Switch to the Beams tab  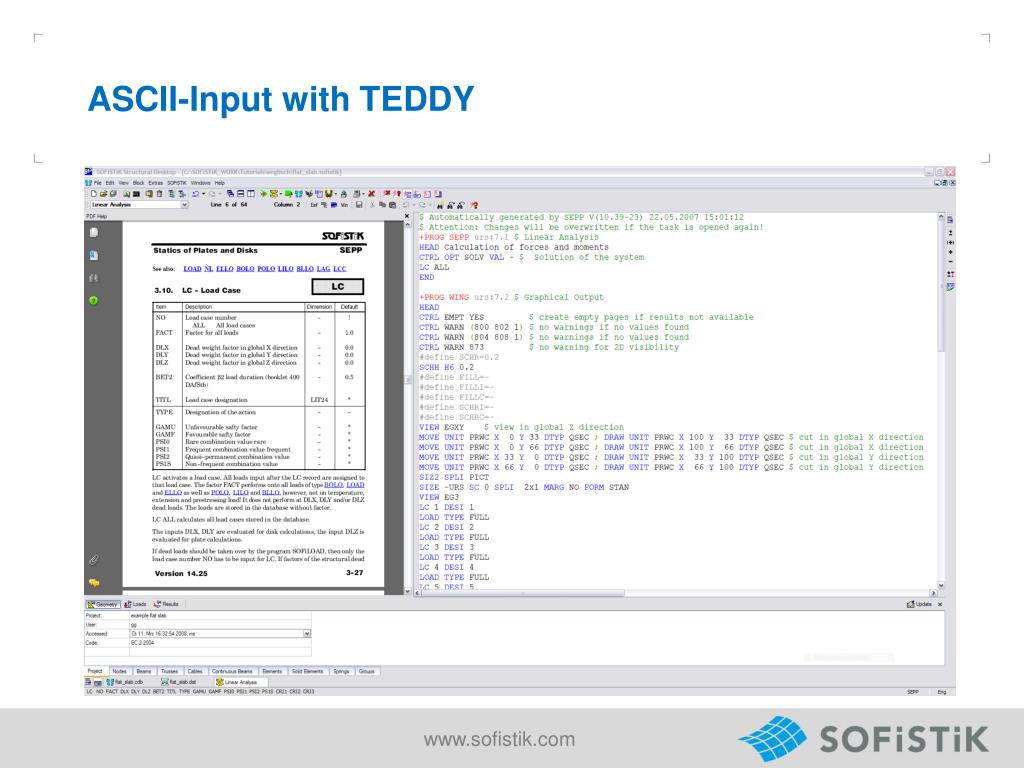point(144,671)
